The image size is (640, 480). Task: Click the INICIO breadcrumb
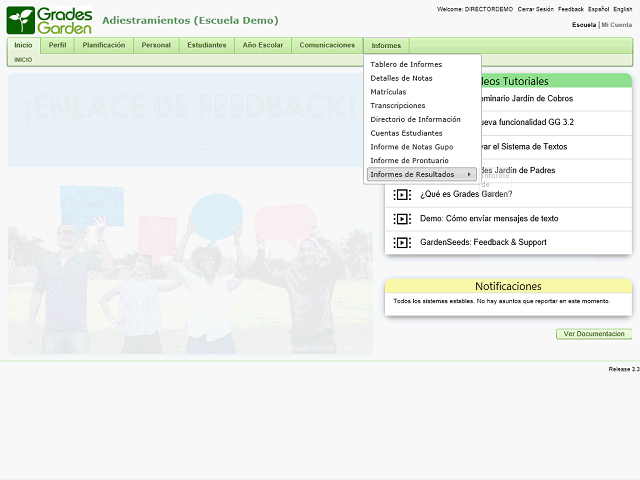(x=23, y=60)
